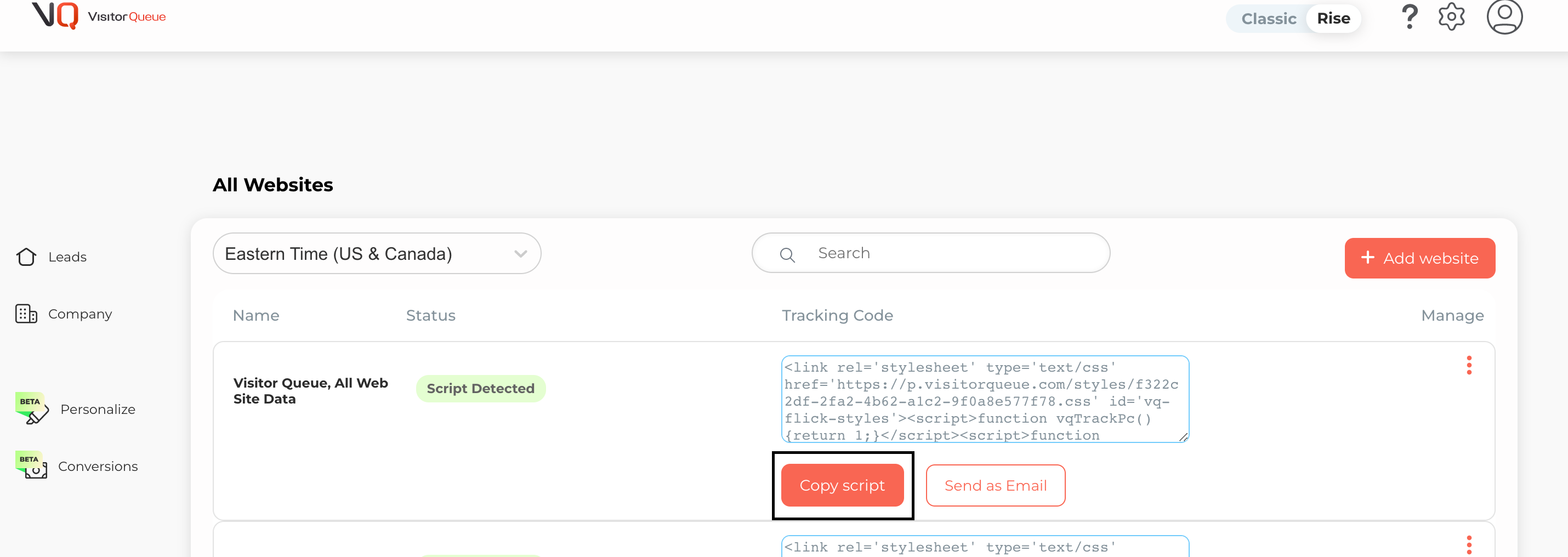Click the first tracking code text area

click(x=985, y=399)
